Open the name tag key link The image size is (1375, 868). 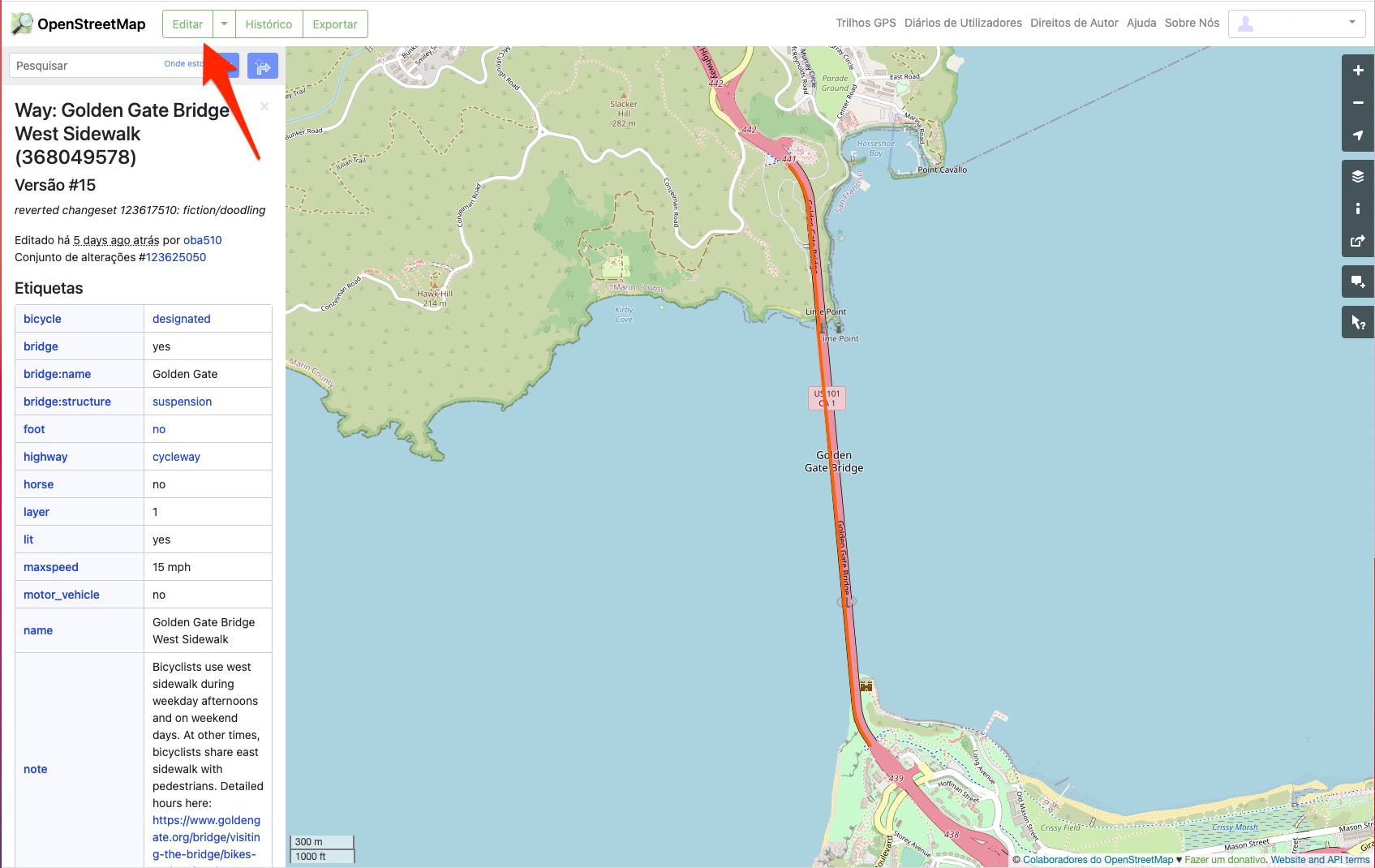point(38,630)
